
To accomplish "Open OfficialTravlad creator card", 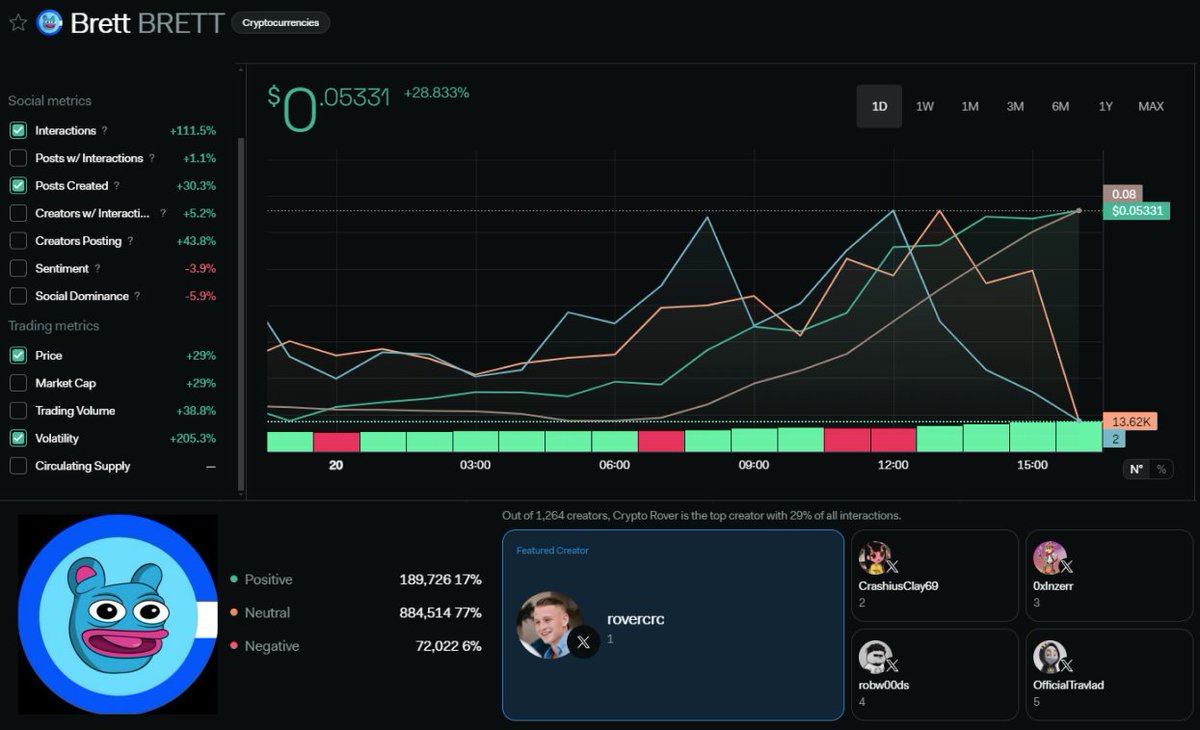I will tap(1109, 675).
